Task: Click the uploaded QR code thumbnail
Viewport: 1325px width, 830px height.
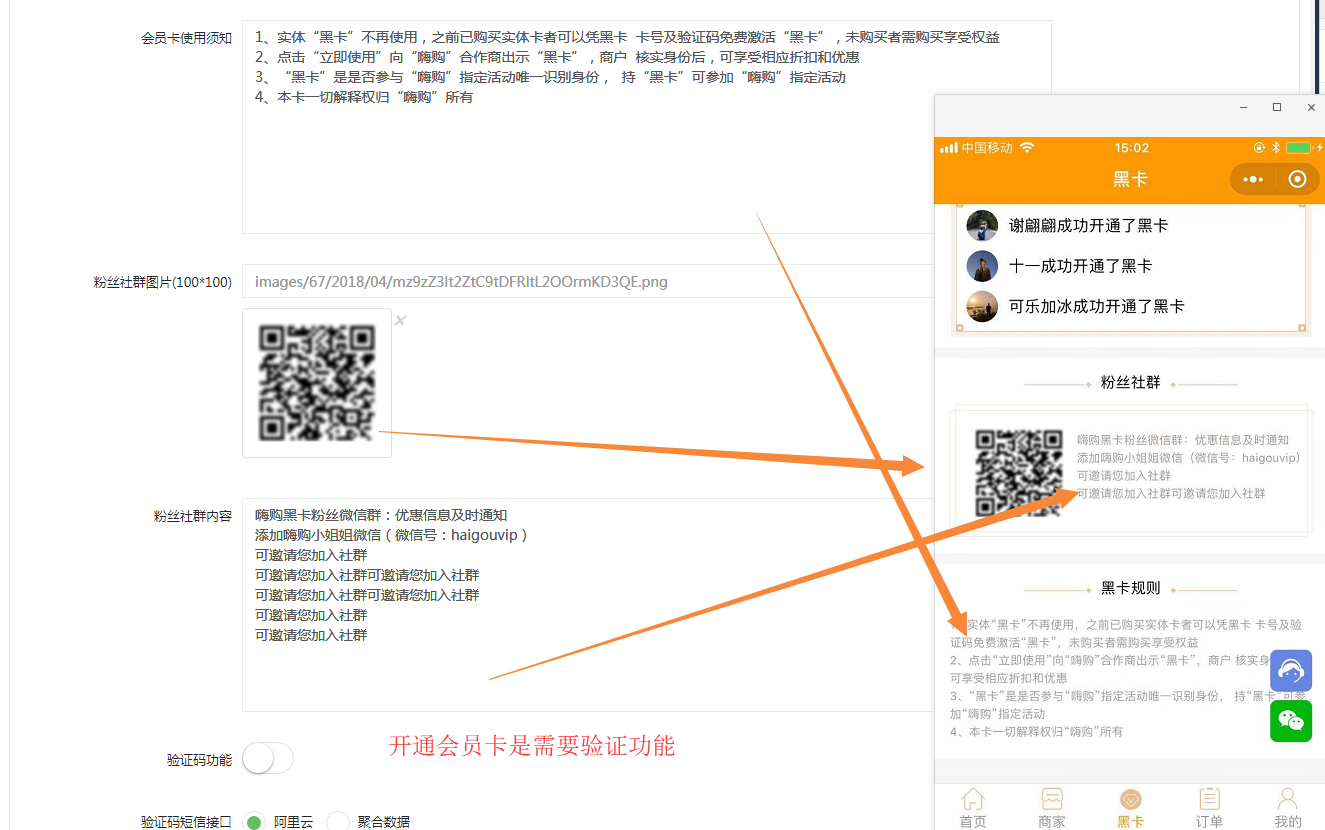Action: pyautogui.click(x=317, y=383)
